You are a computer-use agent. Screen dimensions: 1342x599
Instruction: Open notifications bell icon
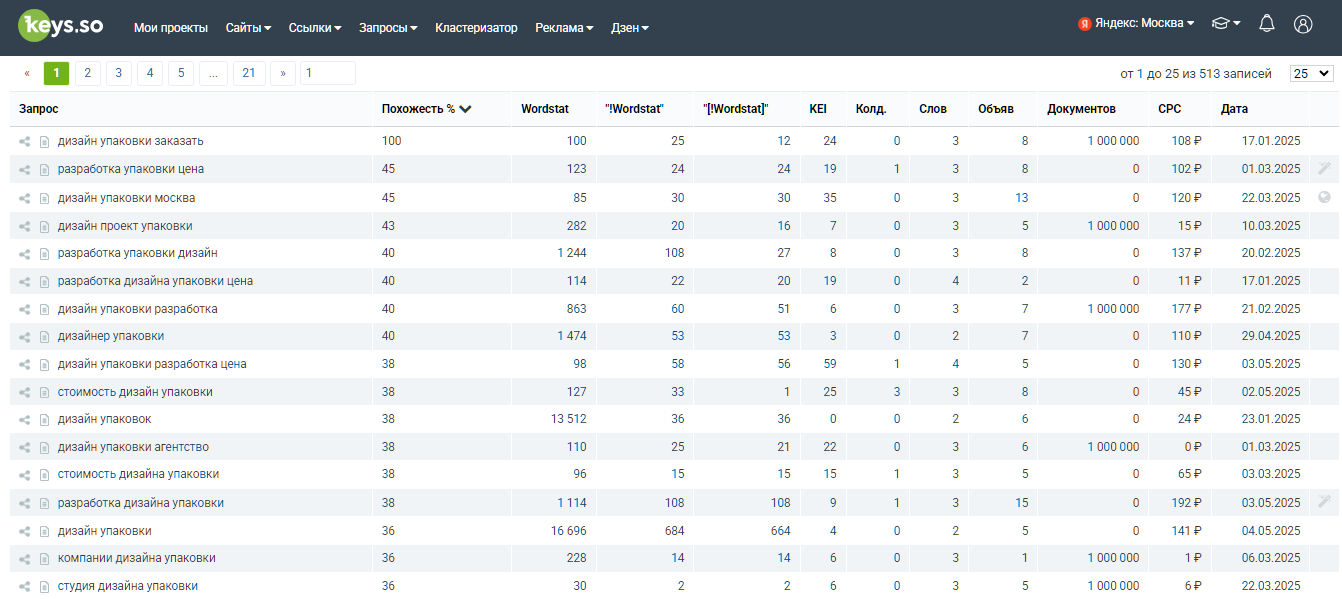coord(1267,24)
